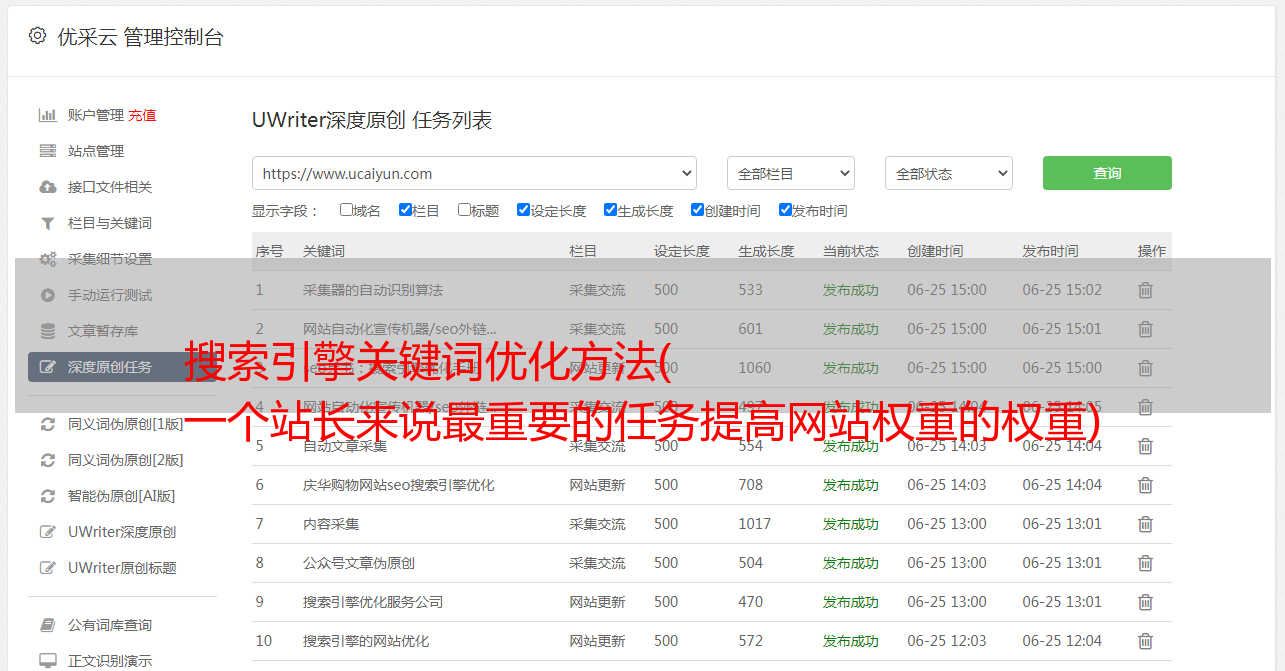Click publish time 06-25 12:04
This screenshot has width=1285, height=671.
coord(1062,641)
